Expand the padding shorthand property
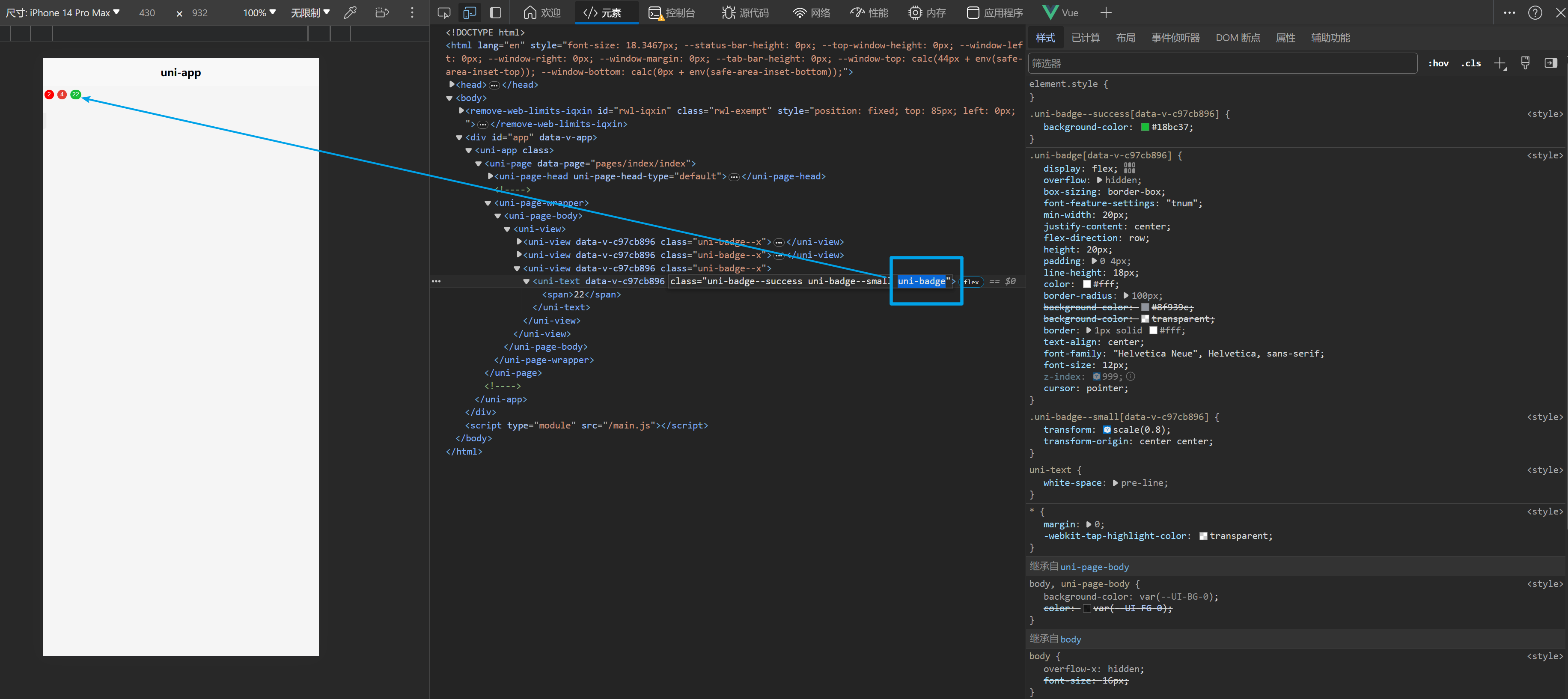The height and width of the screenshot is (699, 1568). coord(1095,261)
